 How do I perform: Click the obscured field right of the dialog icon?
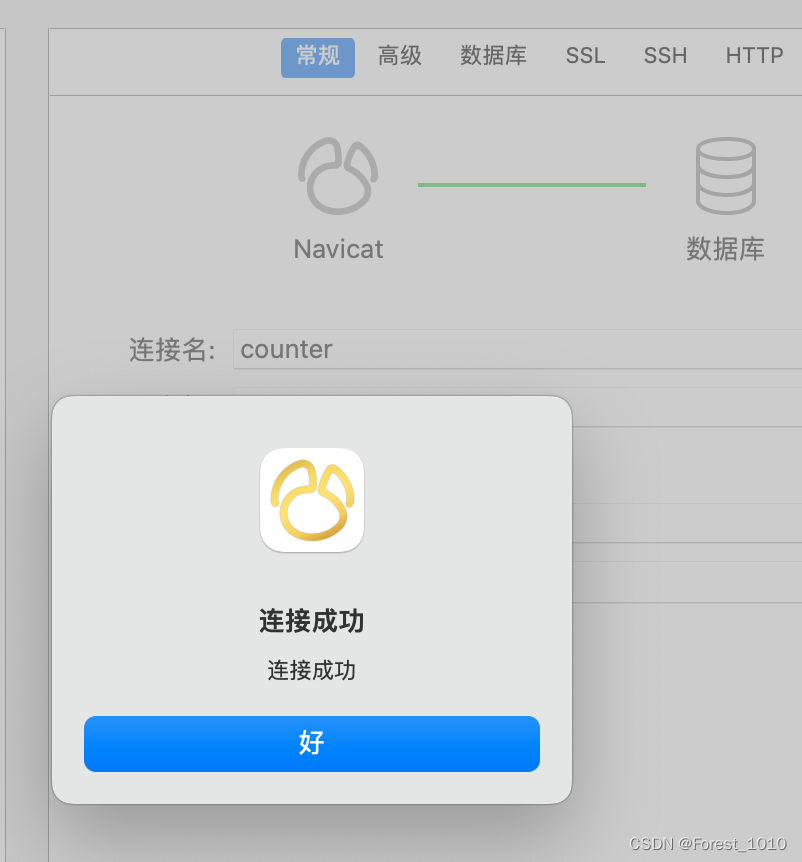[x=687, y=523]
